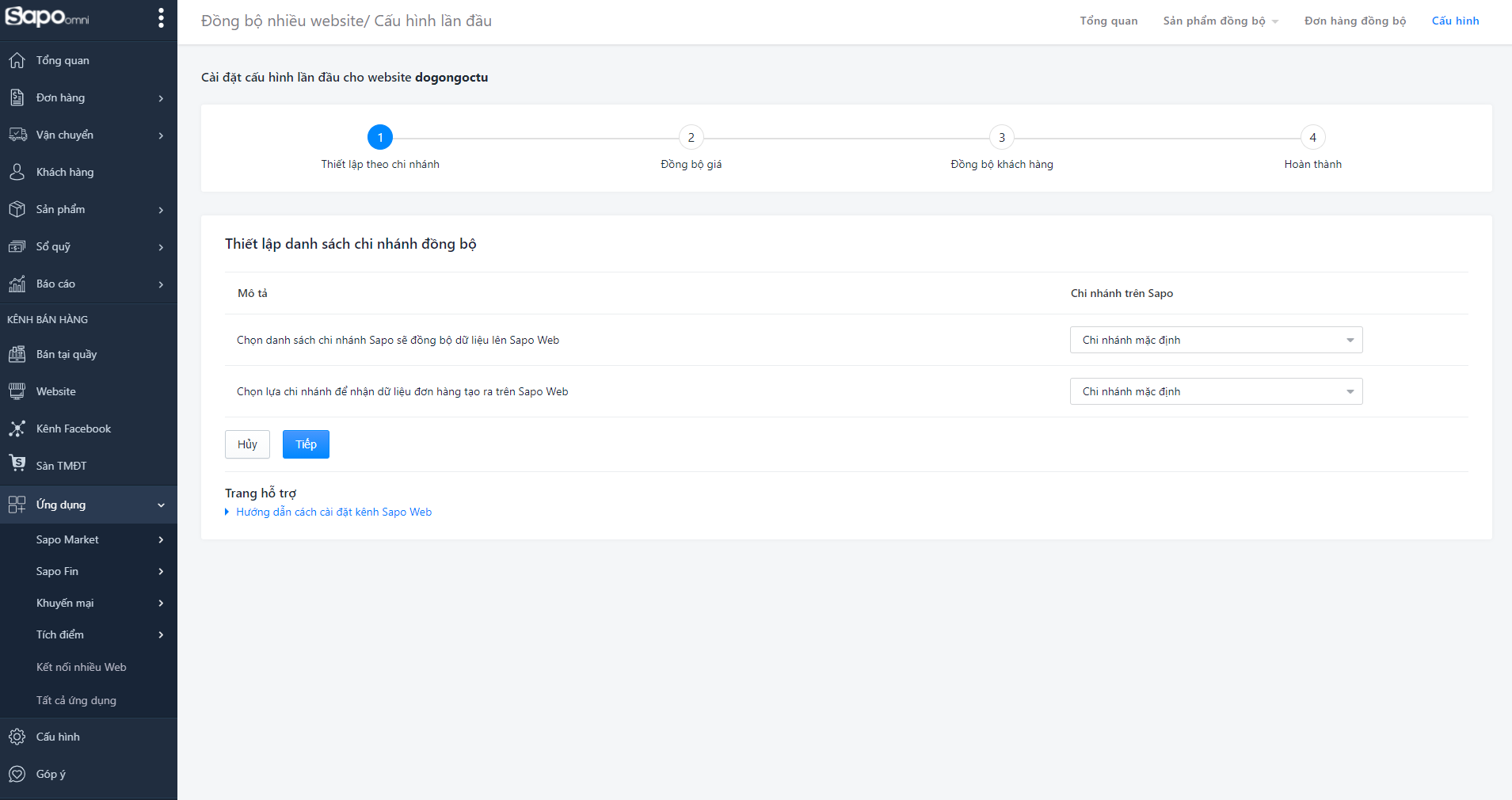Click the Kênh Facebook network icon

coord(17,429)
